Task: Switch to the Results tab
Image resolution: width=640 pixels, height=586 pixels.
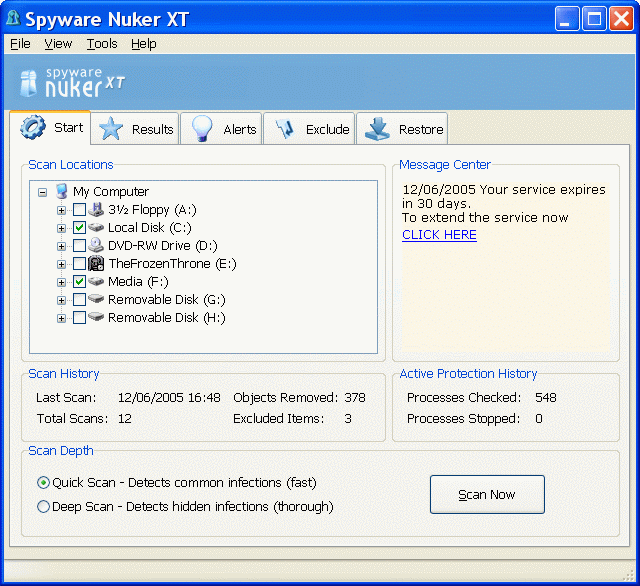Action: [135, 129]
